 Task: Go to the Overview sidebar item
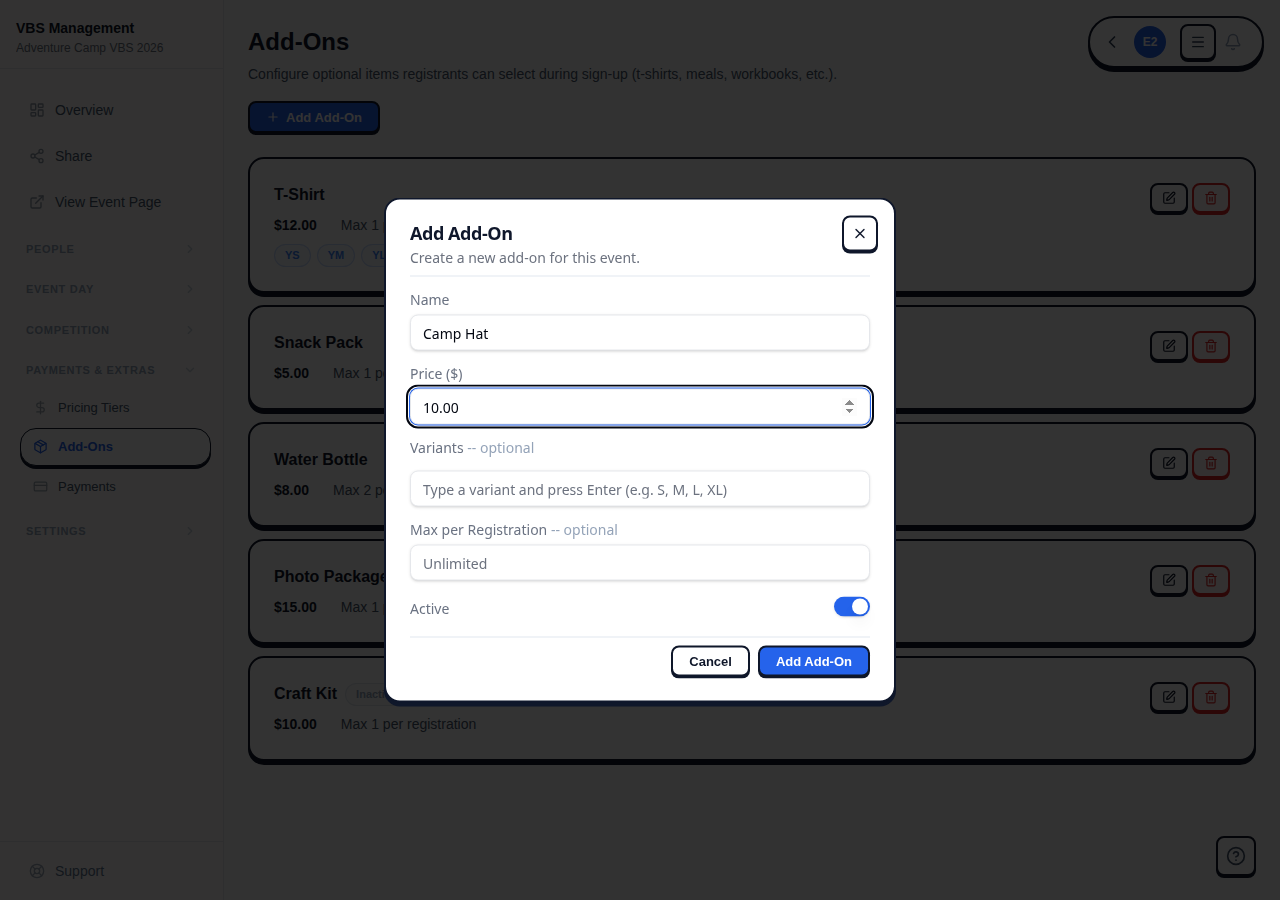(x=84, y=110)
